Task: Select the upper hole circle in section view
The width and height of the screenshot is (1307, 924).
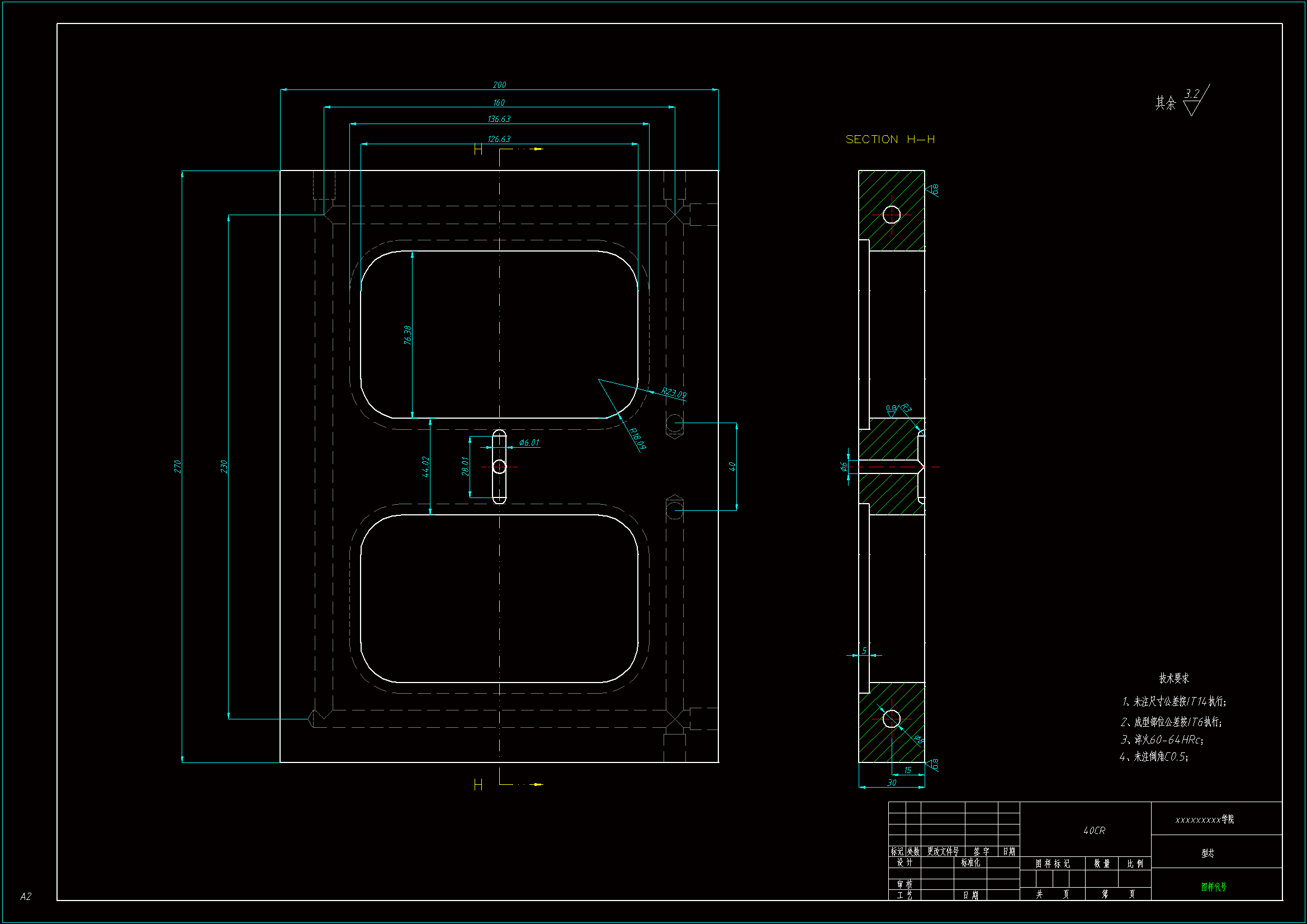Action: (892, 215)
